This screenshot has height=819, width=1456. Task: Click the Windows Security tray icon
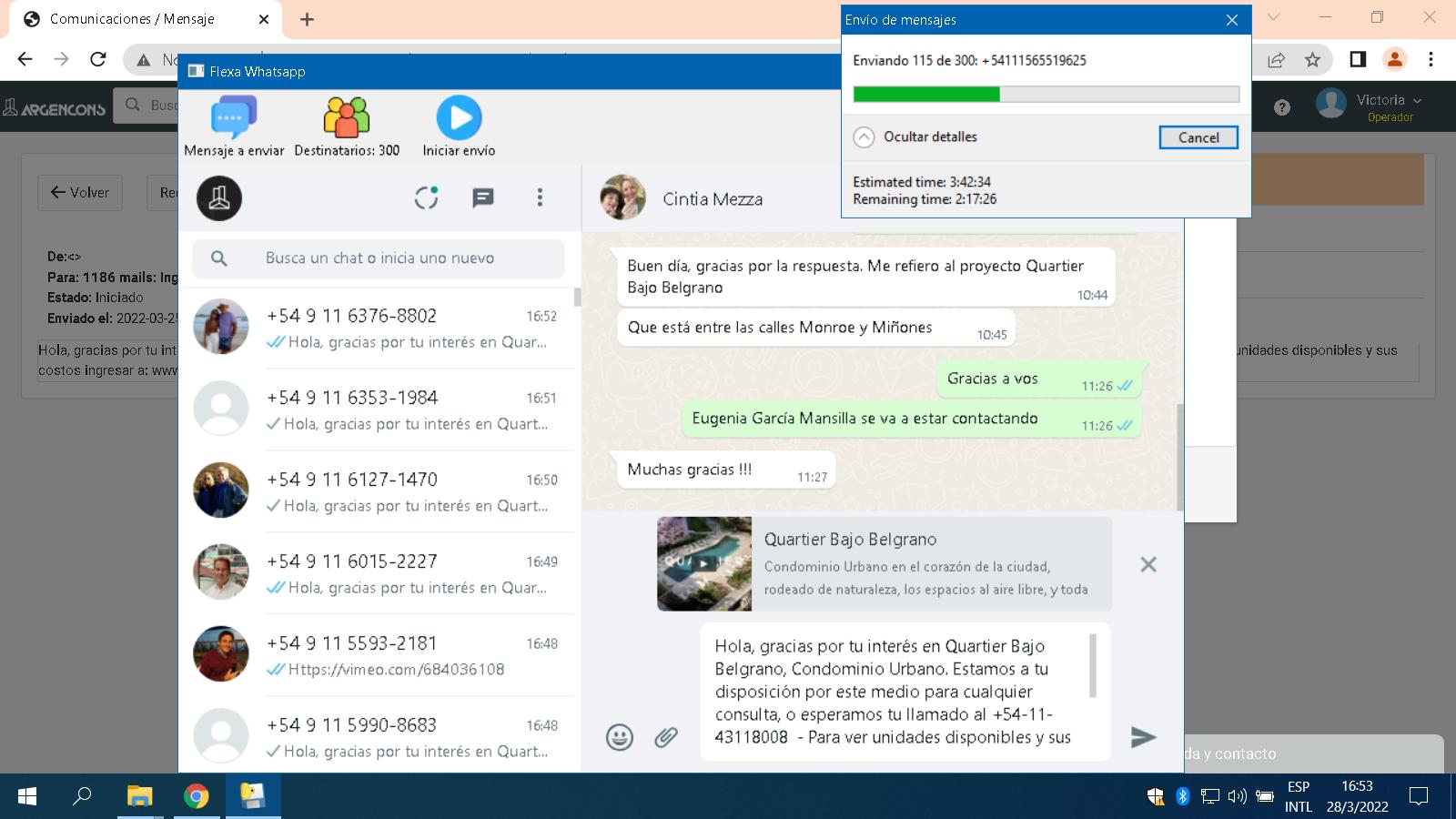coord(1156,796)
